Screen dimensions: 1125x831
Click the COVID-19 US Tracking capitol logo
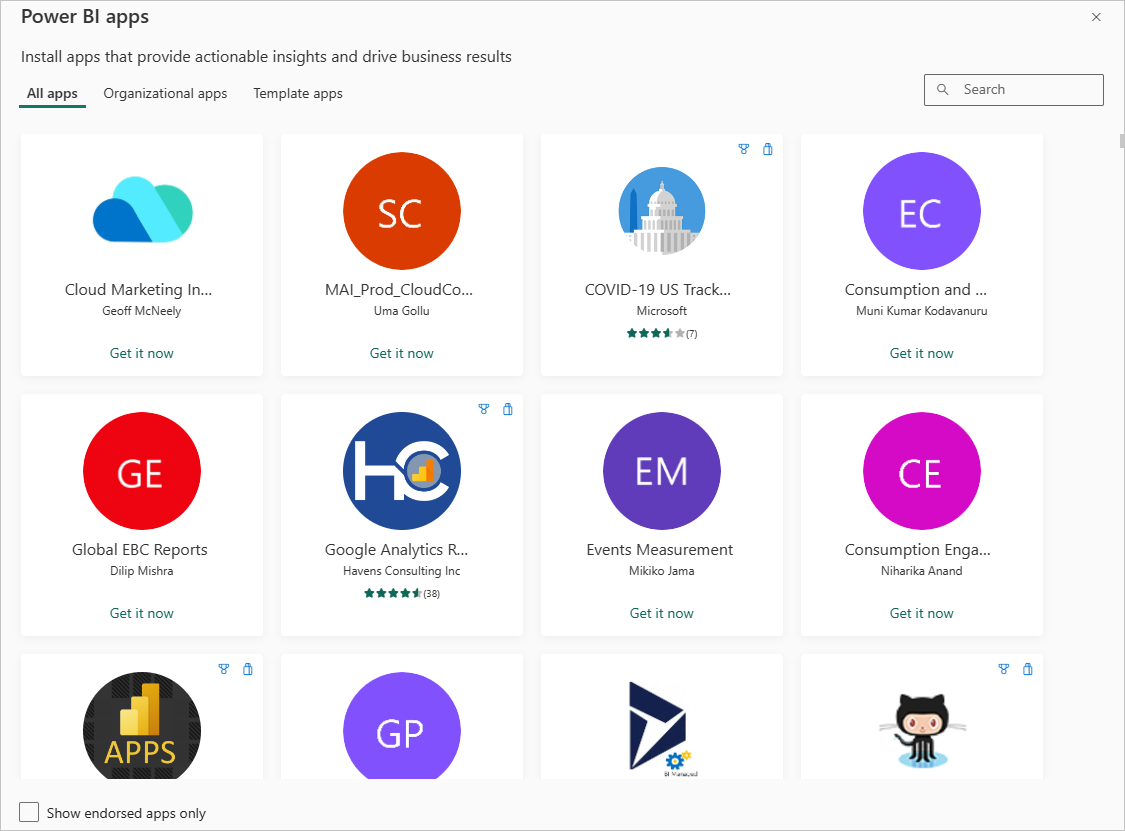[662, 211]
